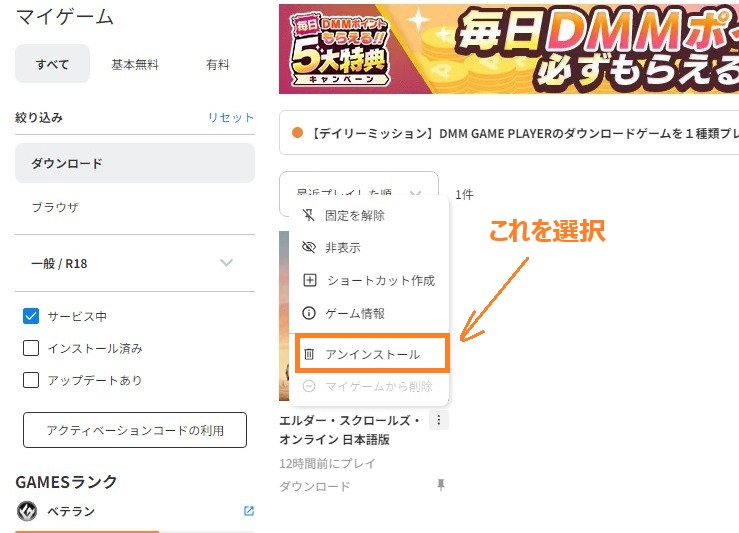Open エルダー・スクロールズ・オンライン game title

tap(349, 430)
